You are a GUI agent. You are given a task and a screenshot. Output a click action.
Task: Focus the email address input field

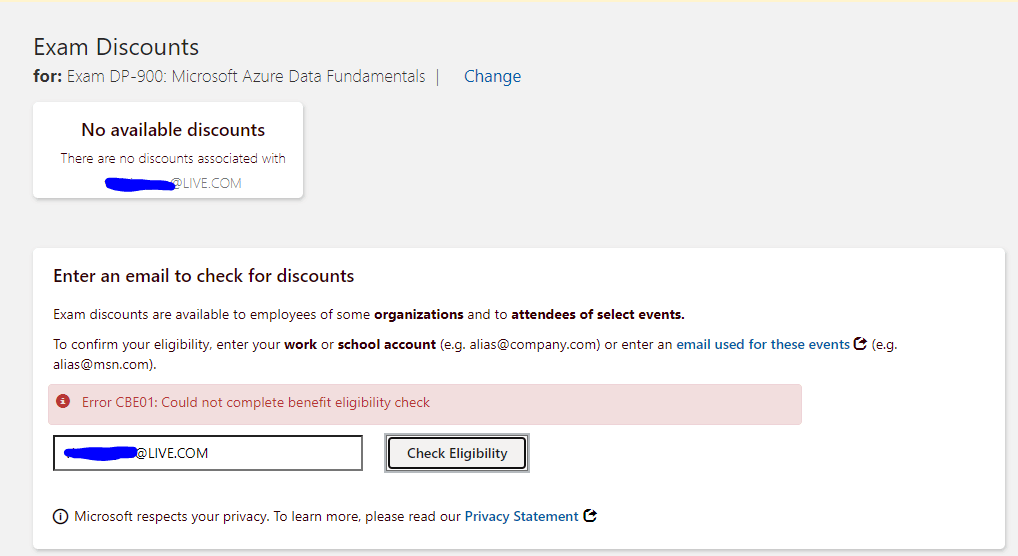208,453
